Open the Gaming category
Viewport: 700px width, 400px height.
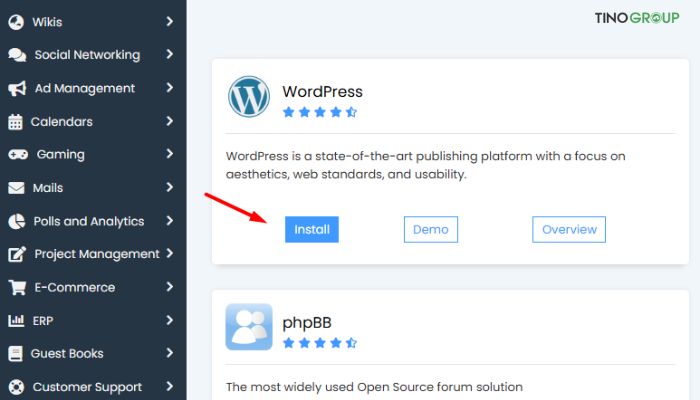(x=60, y=155)
